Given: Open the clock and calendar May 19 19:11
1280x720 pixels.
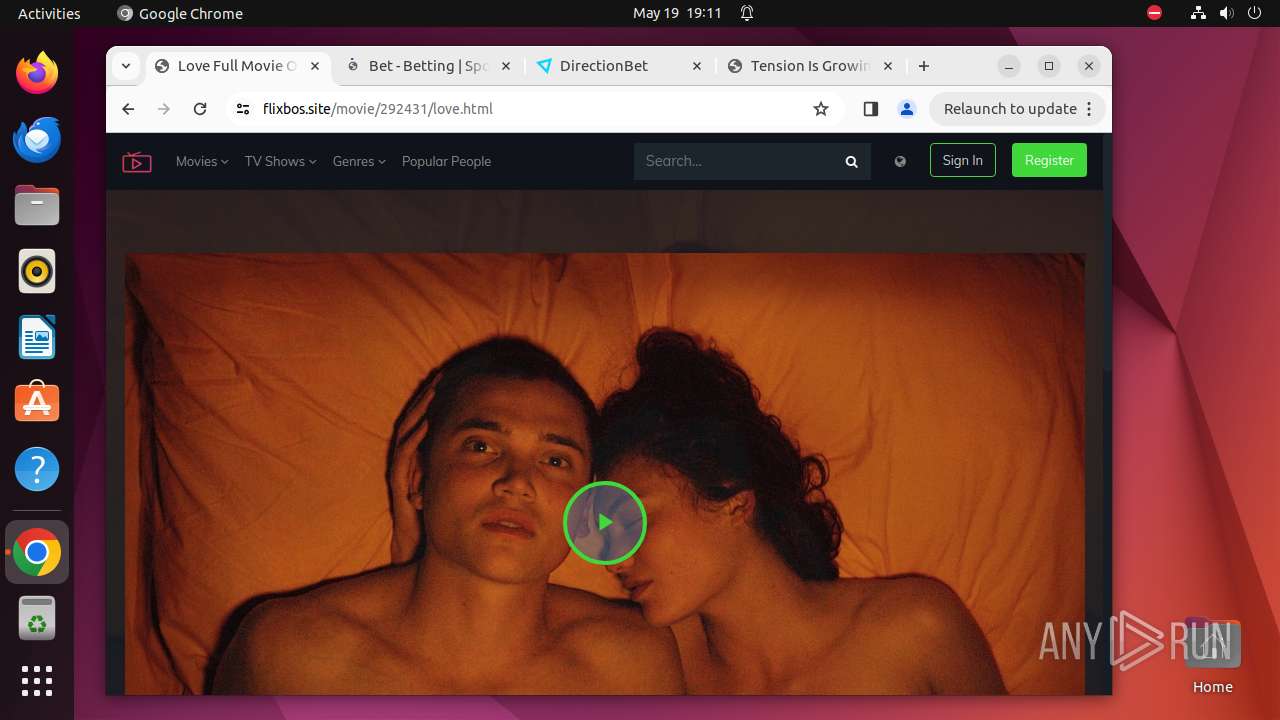Looking at the screenshot, I should [677, 13].
